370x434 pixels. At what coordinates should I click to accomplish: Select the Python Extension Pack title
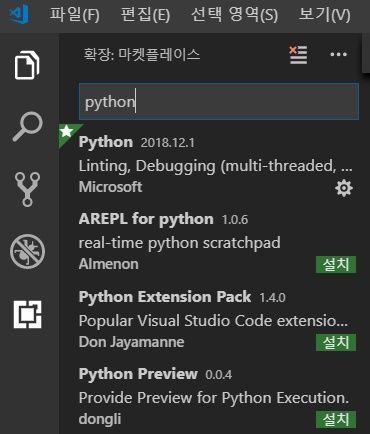165,297
